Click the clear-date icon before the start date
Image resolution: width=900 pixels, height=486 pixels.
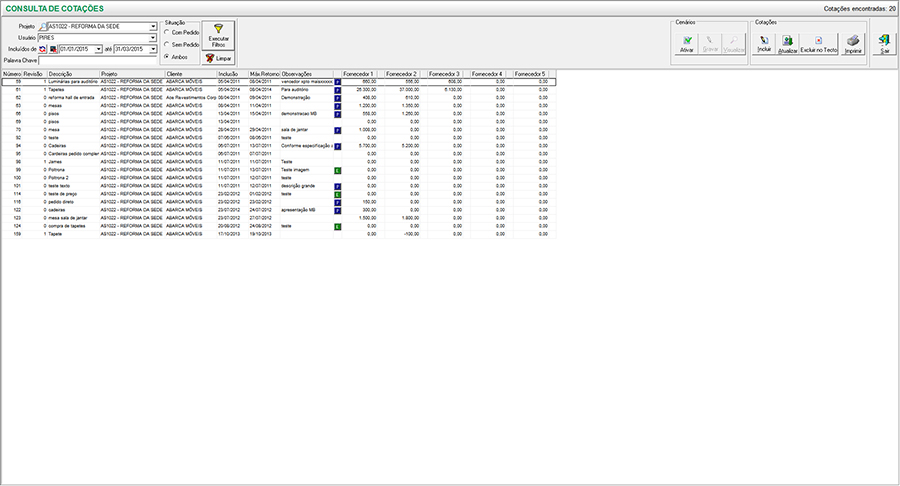53,49
